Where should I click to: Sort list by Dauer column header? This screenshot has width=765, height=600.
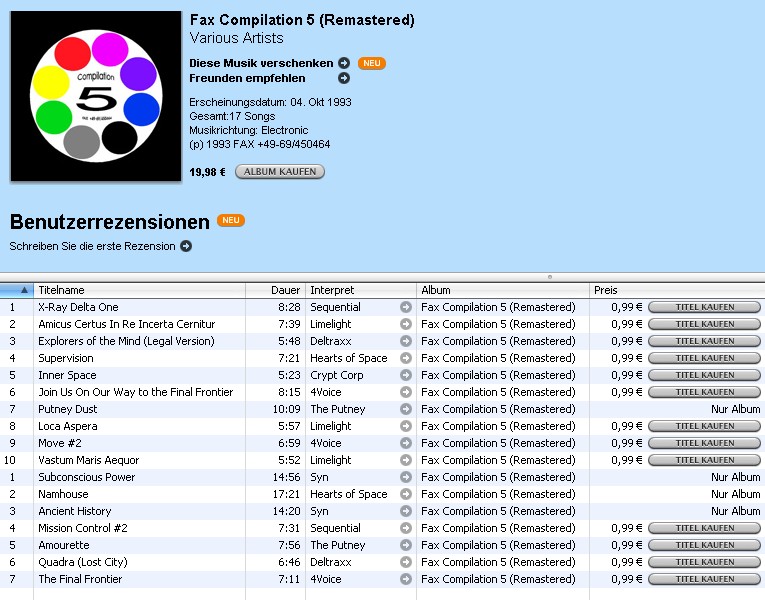tap(276, 290)
